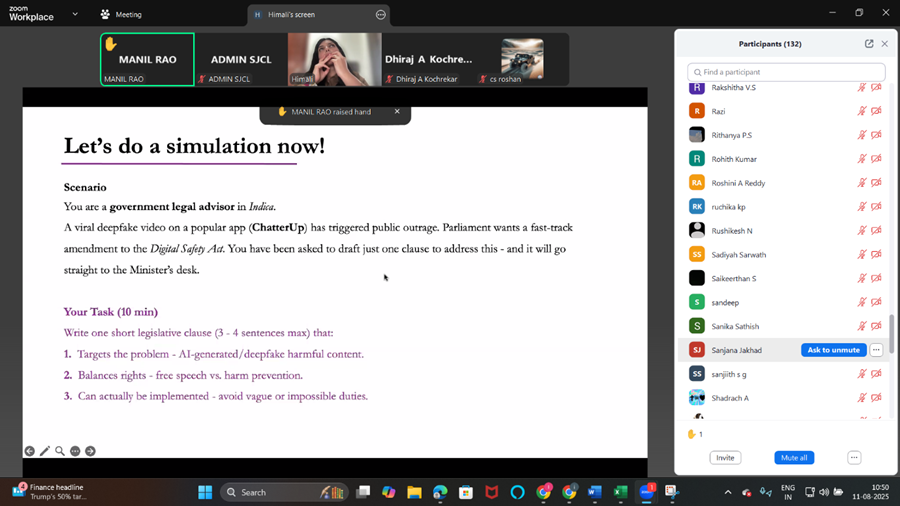
Task: Go back with previous slide arrow
Action: point(30,451)
